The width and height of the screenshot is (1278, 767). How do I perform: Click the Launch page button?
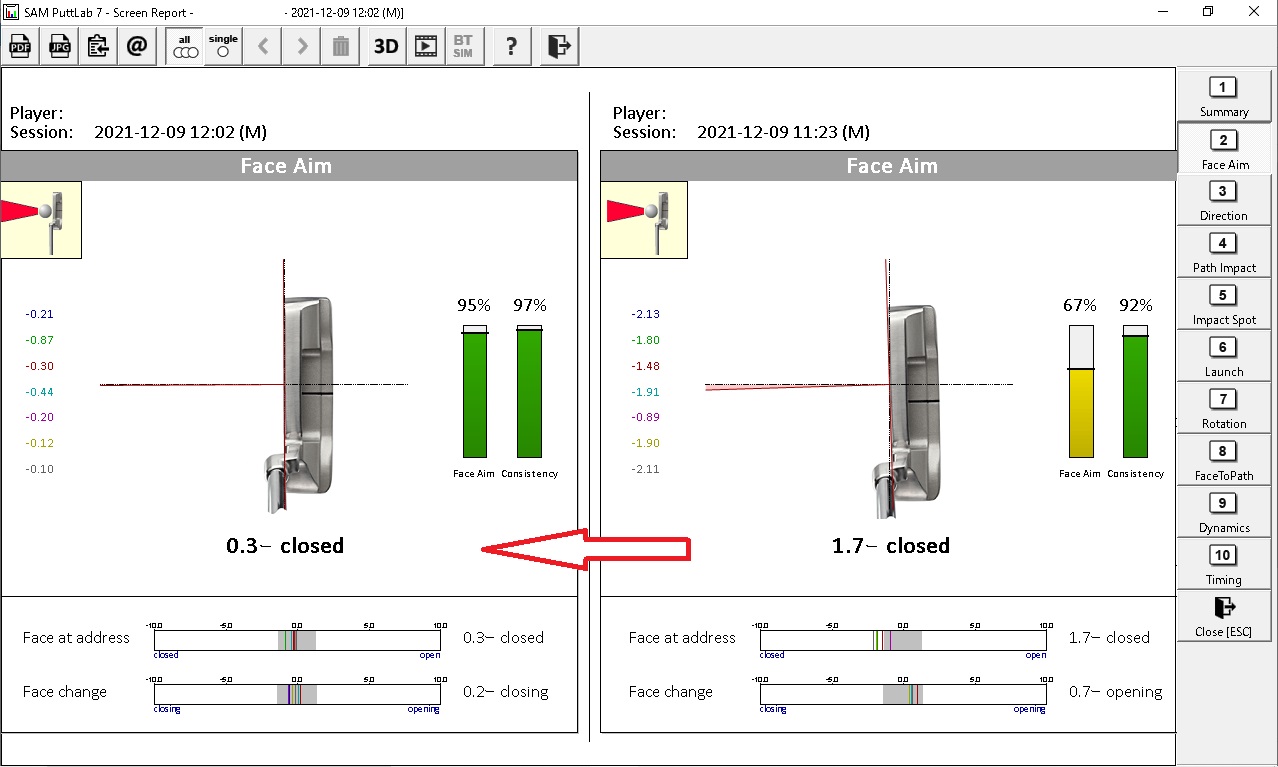point(1223,356)
